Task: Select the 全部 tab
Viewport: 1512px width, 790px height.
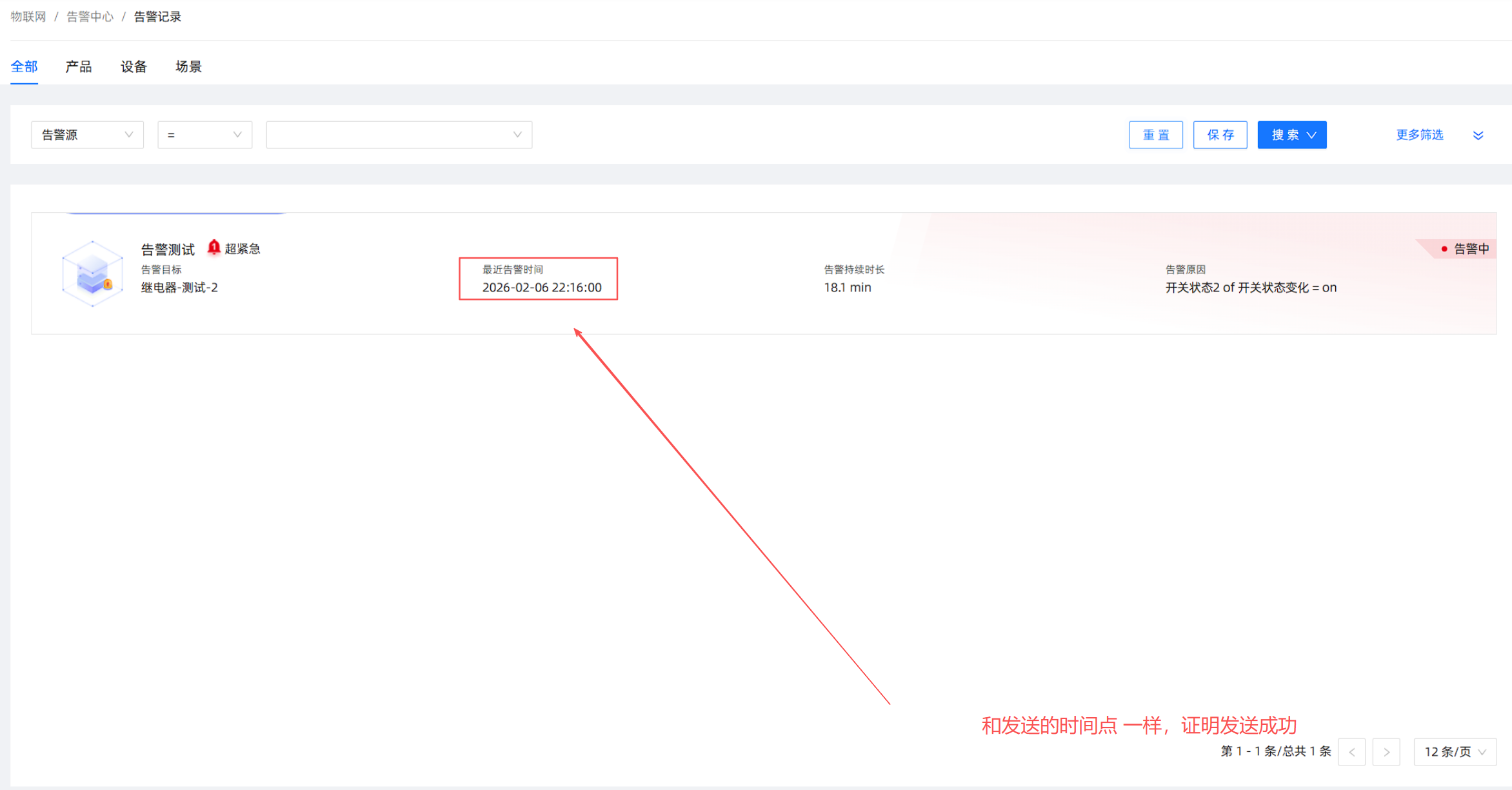Action: pos(24,66)
